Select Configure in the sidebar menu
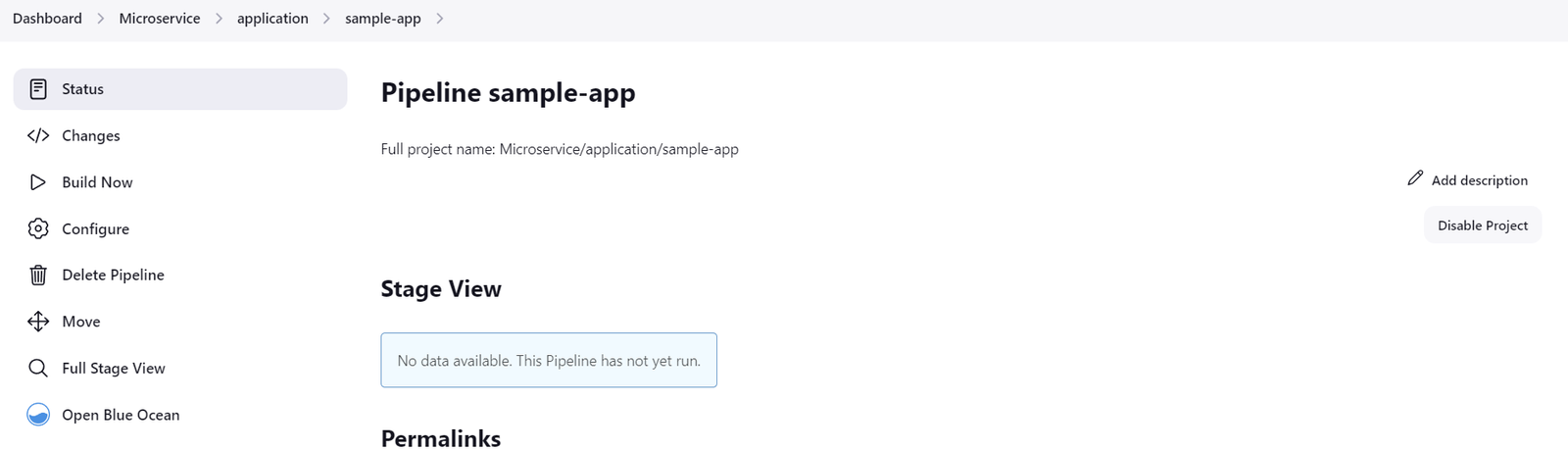 pos(95,228)
